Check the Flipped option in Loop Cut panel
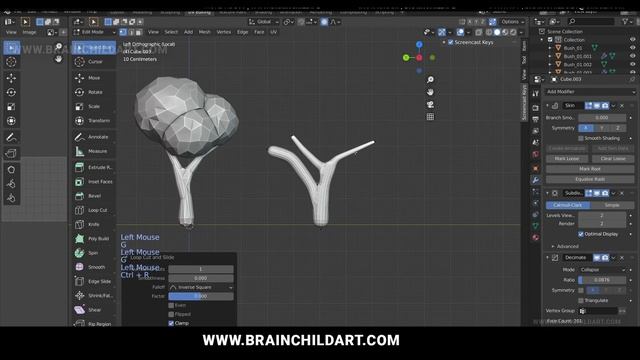 [171, 314]
